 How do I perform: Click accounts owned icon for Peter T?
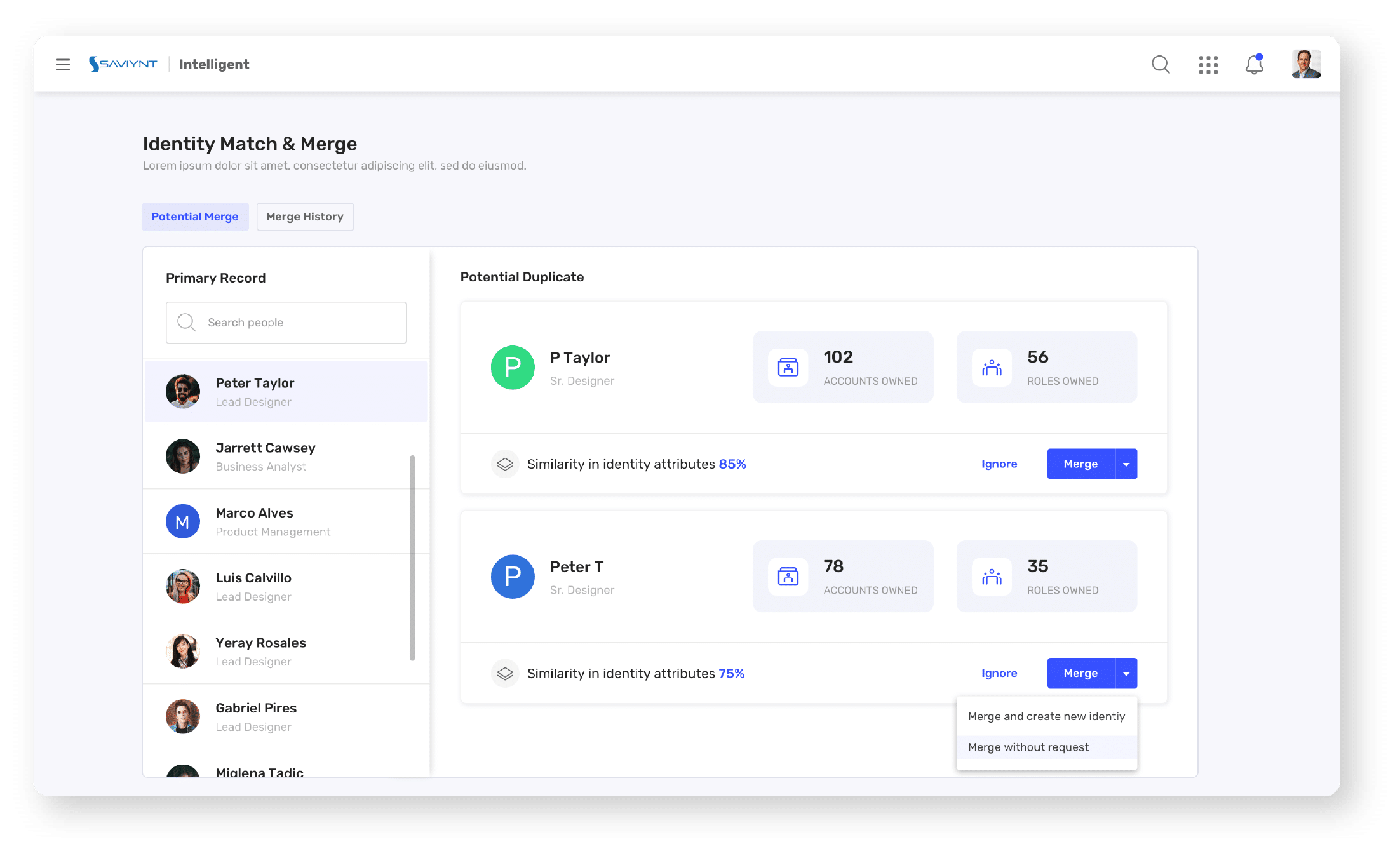point(788,577)
